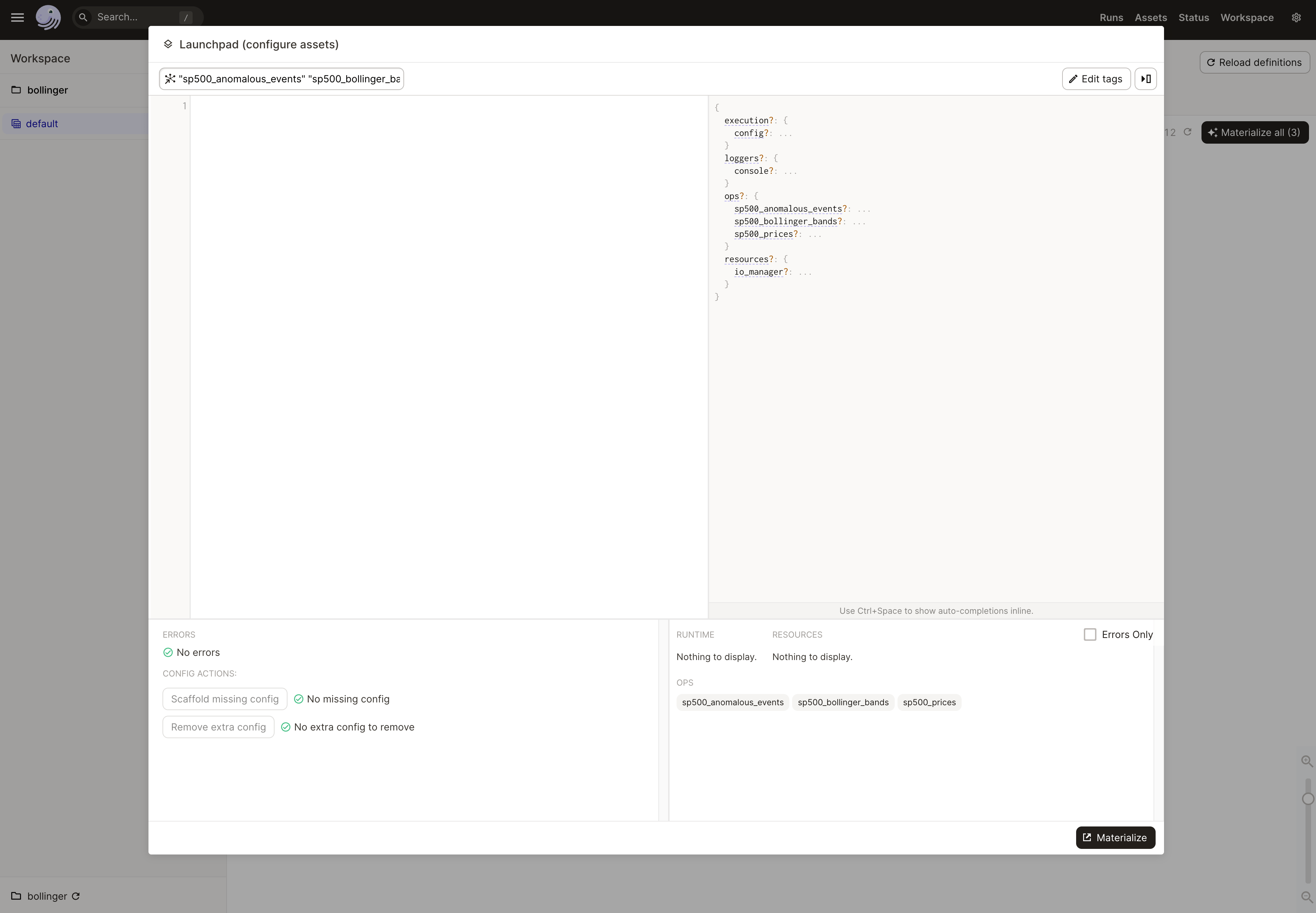Enable the Errors Only checkbox

point(1090,634)
